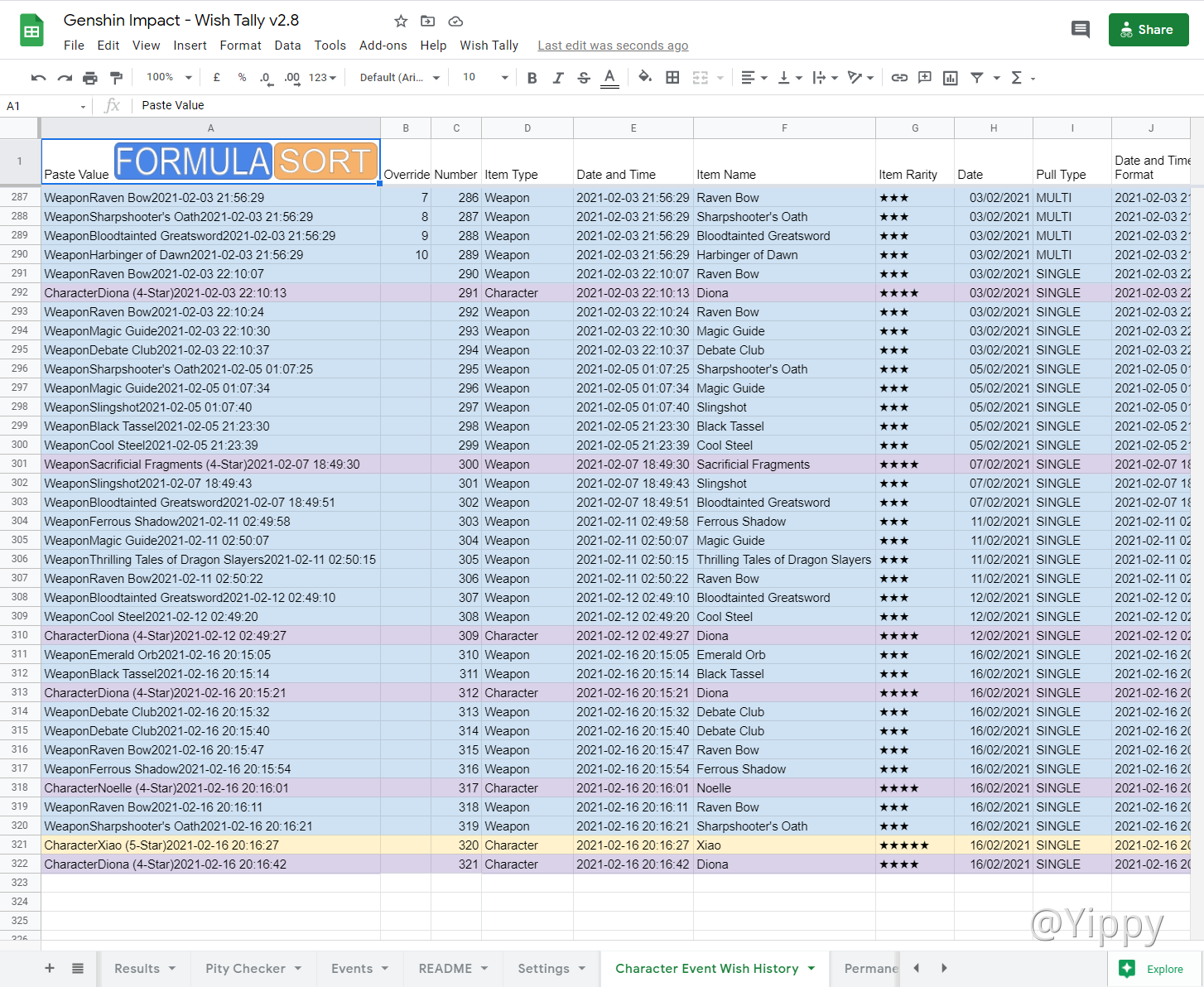Open the zoom 100% dropdown
Image resolution: width=1204 pixels, height=987 pixels.
[x=169, y=77]
